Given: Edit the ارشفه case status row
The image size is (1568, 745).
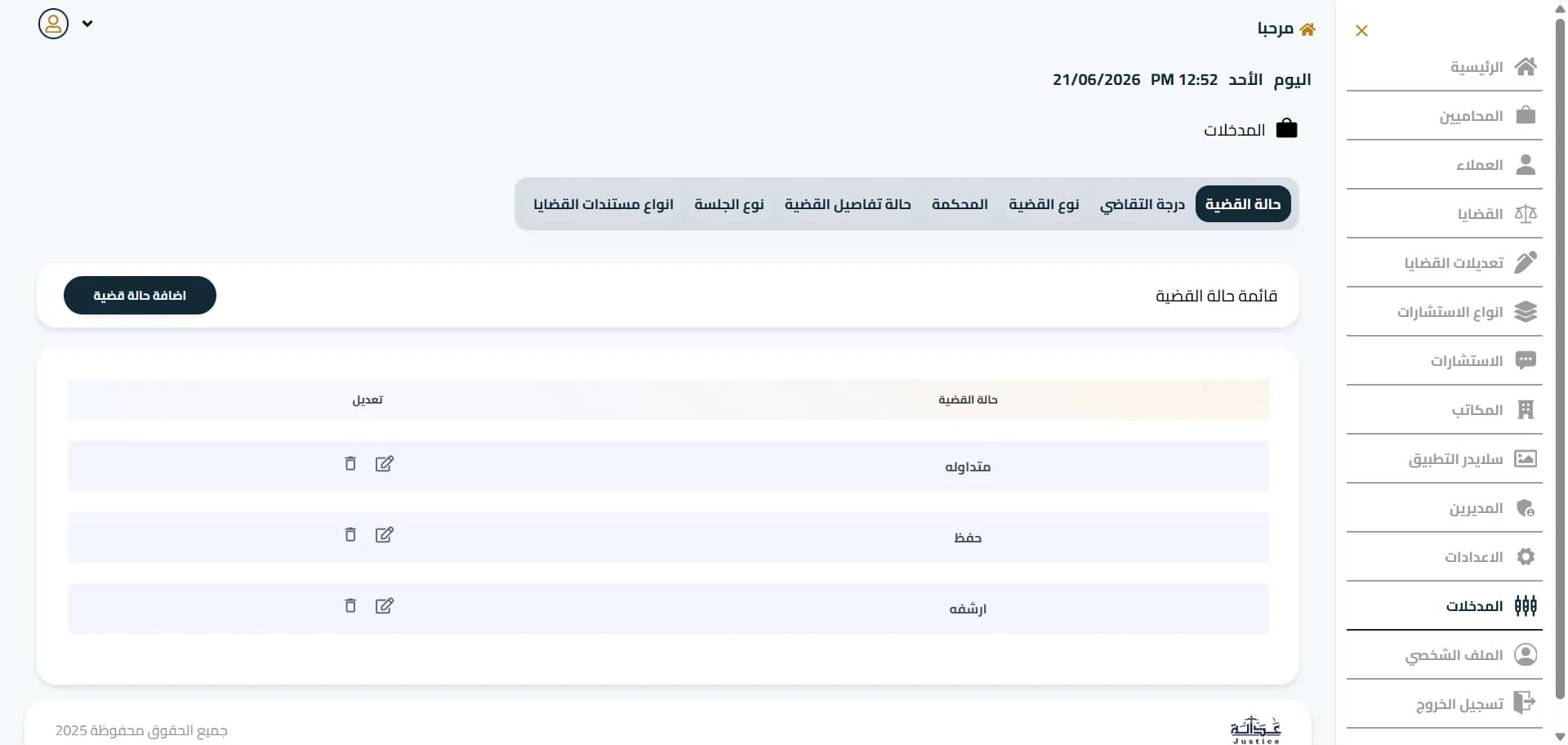Looking at the screenshot, I should [x=385, y=606].
